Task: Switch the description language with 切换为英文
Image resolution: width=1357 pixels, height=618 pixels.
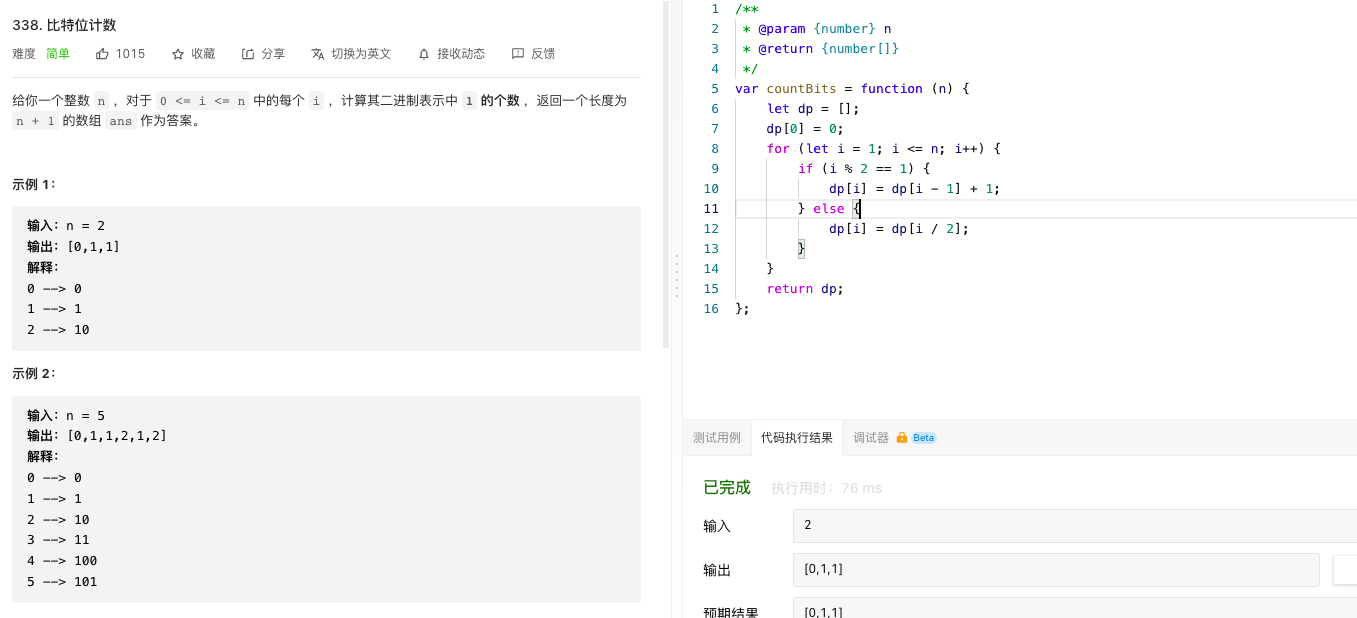Action: (351, 54)
